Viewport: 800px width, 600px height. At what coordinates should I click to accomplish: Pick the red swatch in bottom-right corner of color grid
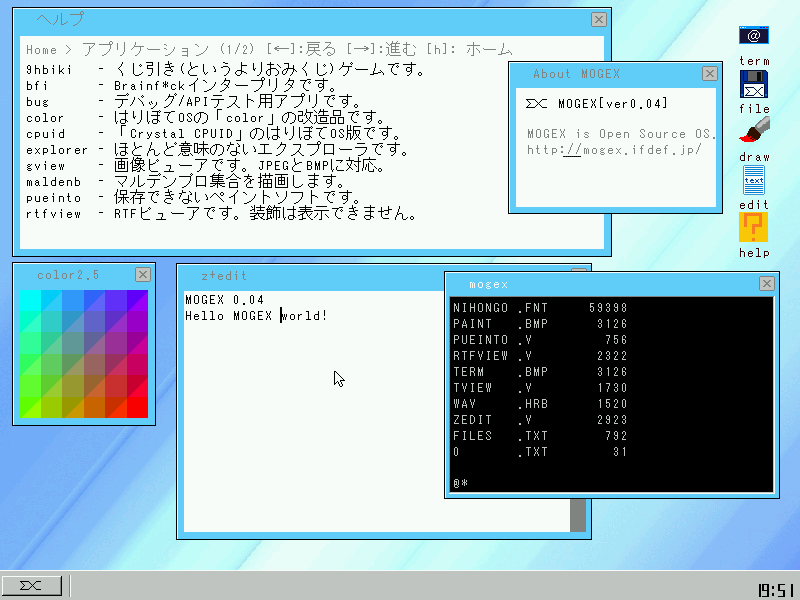tap(137, 407)
